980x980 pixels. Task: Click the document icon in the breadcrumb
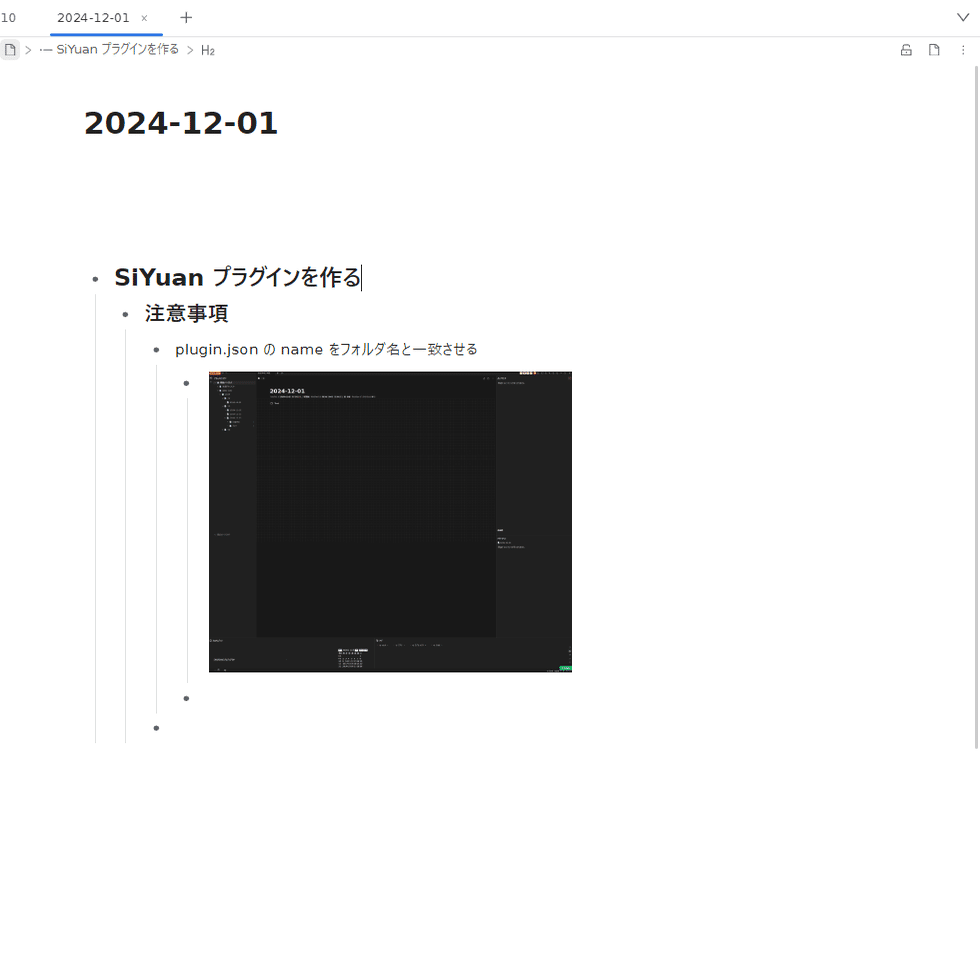coord(10,50)
